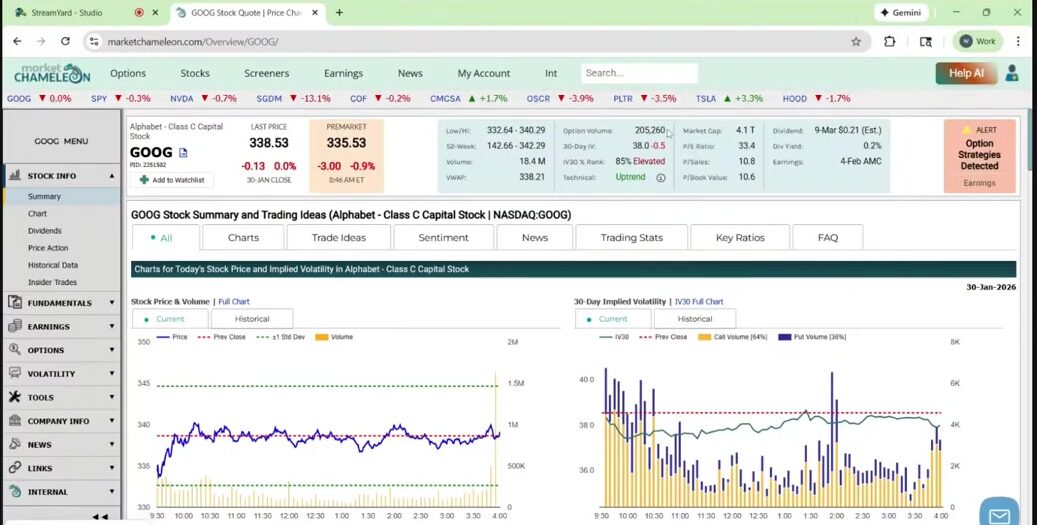The width and height of the screenshot is (1037, 525).
Task: Open the Options top menu
Action: (x=128, y=73)
